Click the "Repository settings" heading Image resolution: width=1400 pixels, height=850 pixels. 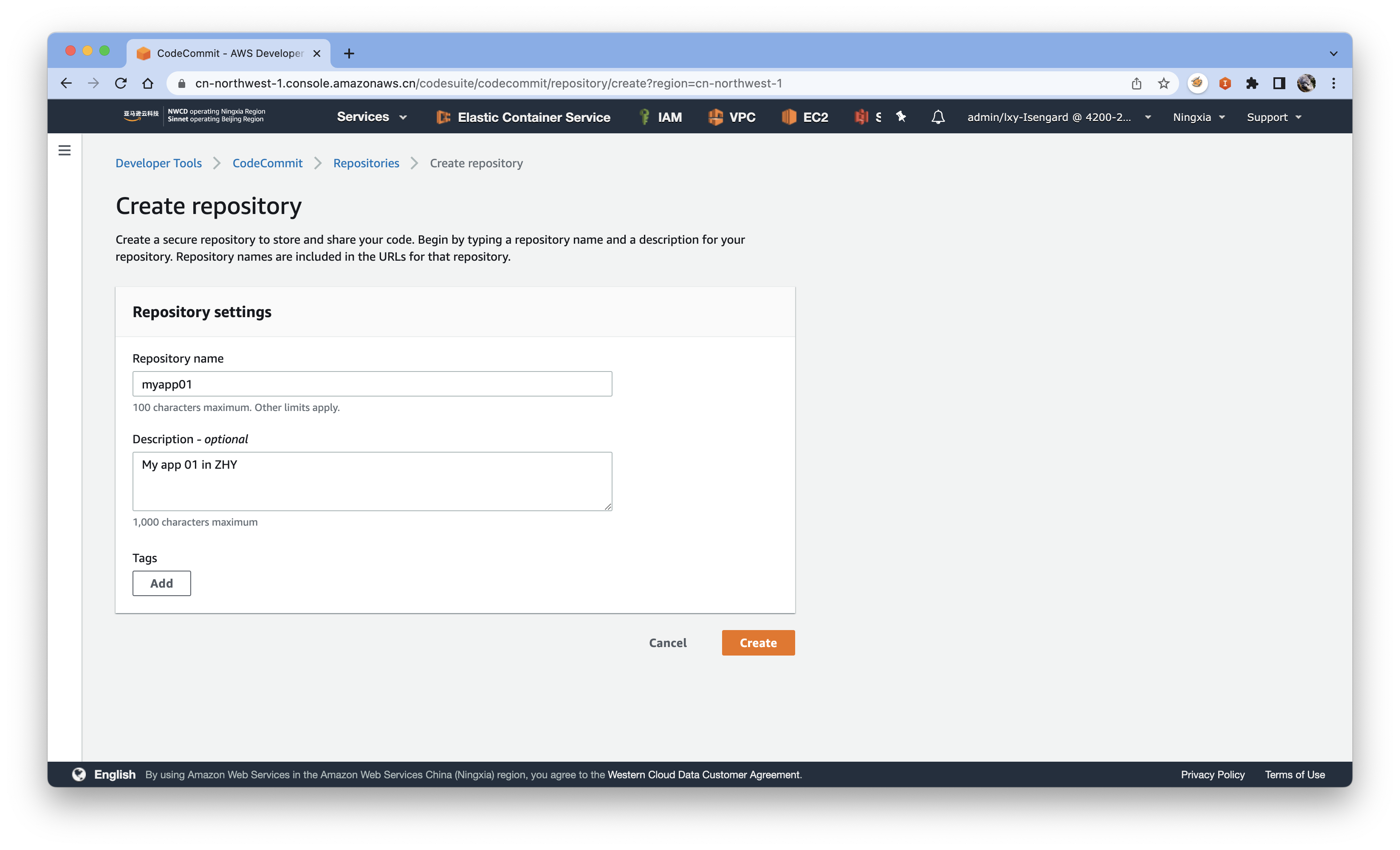[x=202, y=312]
